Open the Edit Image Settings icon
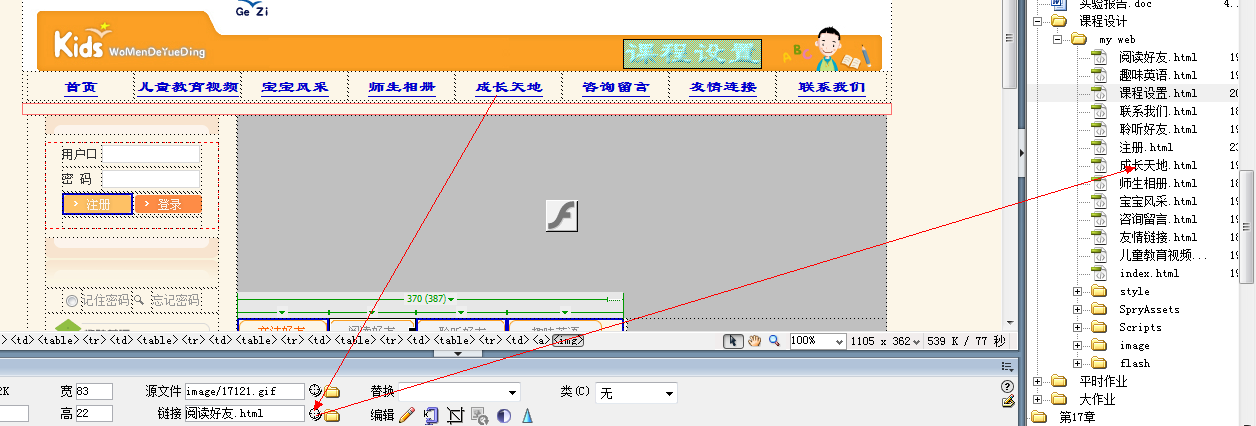The width and height of the screenshot is (1256, 426). (x=431, y=415)
